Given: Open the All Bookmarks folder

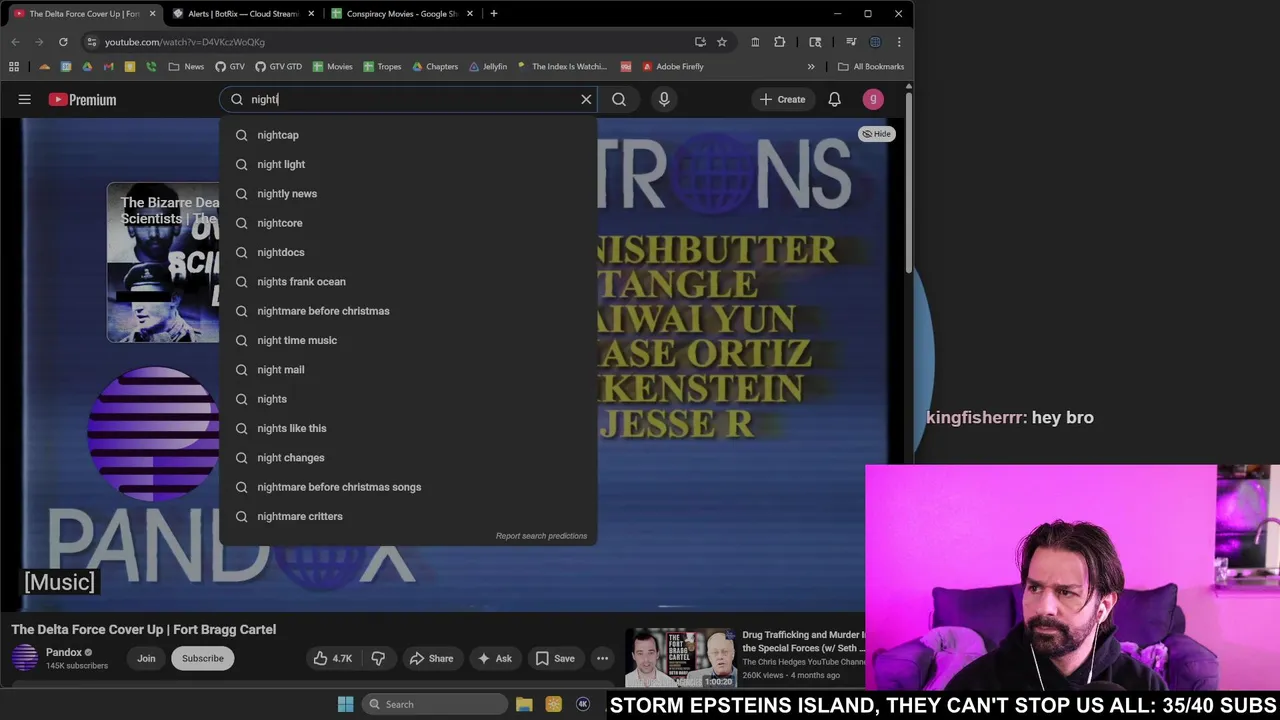Looking at the screenshot, I should pos(871,67).
